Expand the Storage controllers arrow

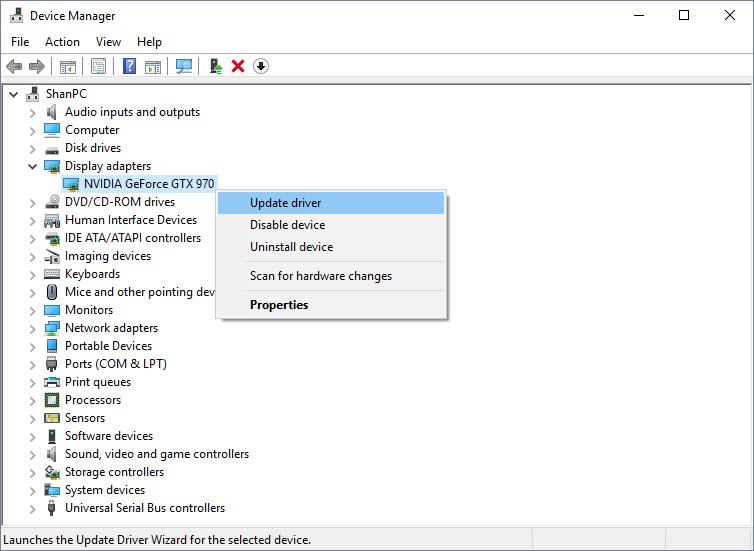click(32, 473)
